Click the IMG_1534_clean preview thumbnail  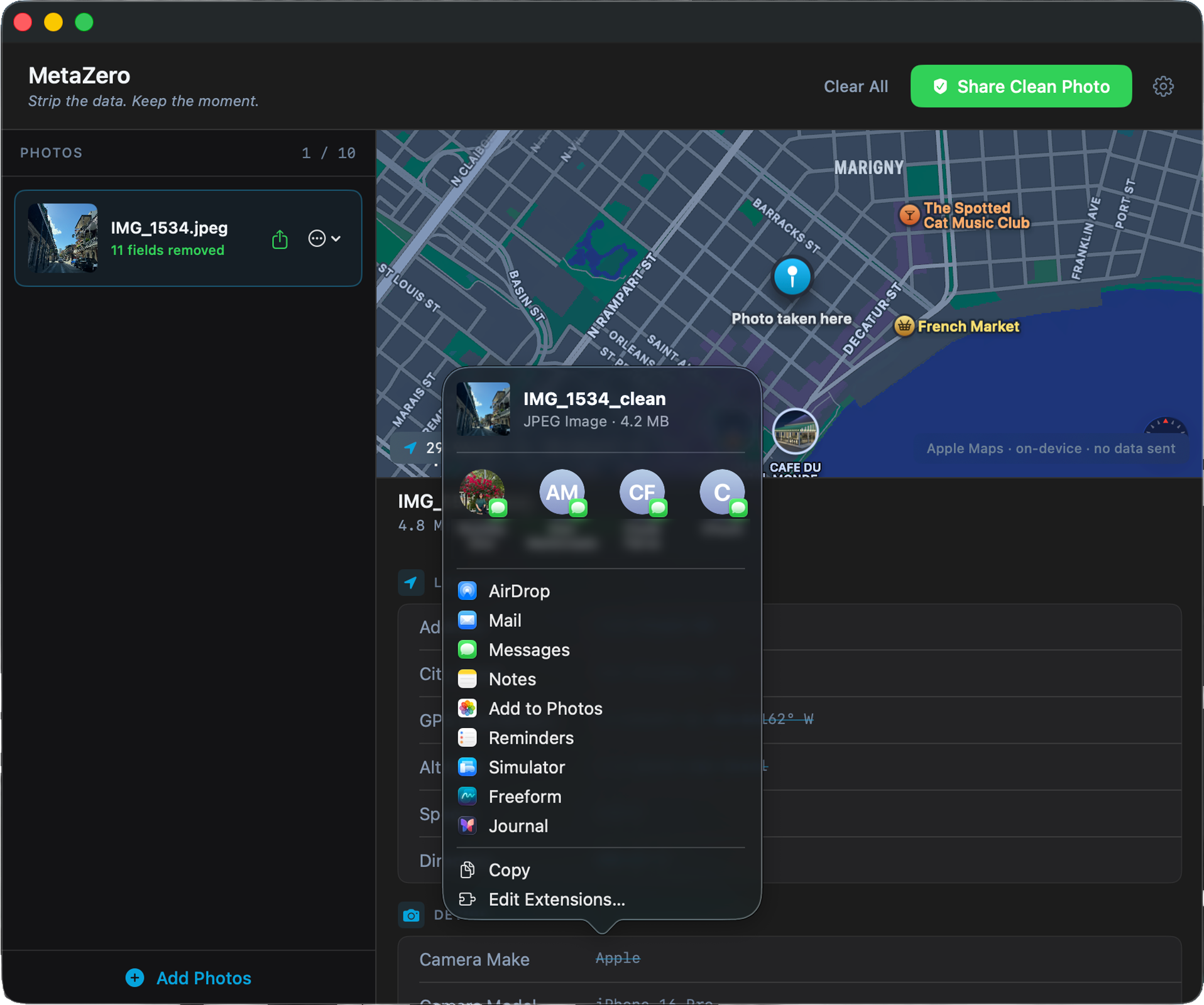click(483, 409)
